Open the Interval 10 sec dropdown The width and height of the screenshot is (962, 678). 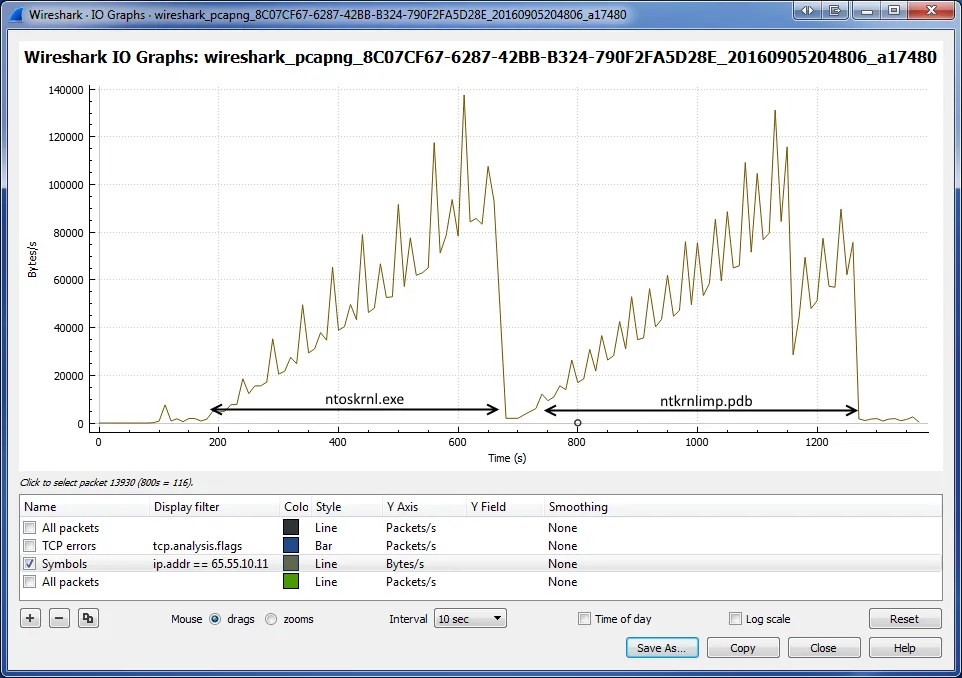[470, 618]
